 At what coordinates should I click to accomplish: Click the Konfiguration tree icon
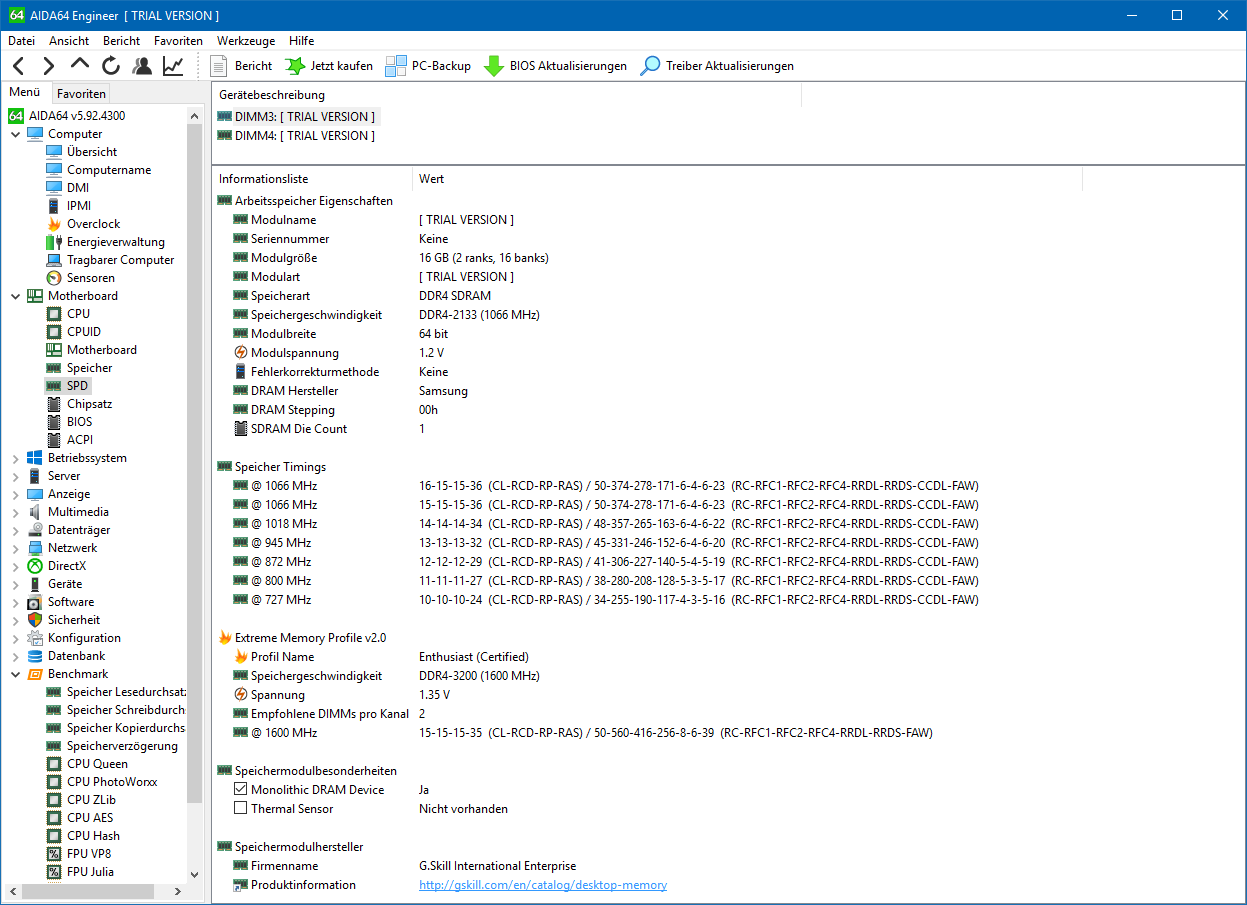tap(35, 638)
